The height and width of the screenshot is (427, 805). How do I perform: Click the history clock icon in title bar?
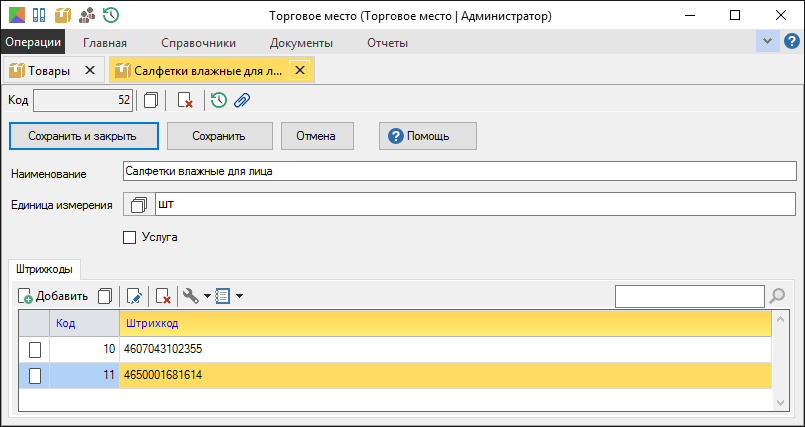111,15
